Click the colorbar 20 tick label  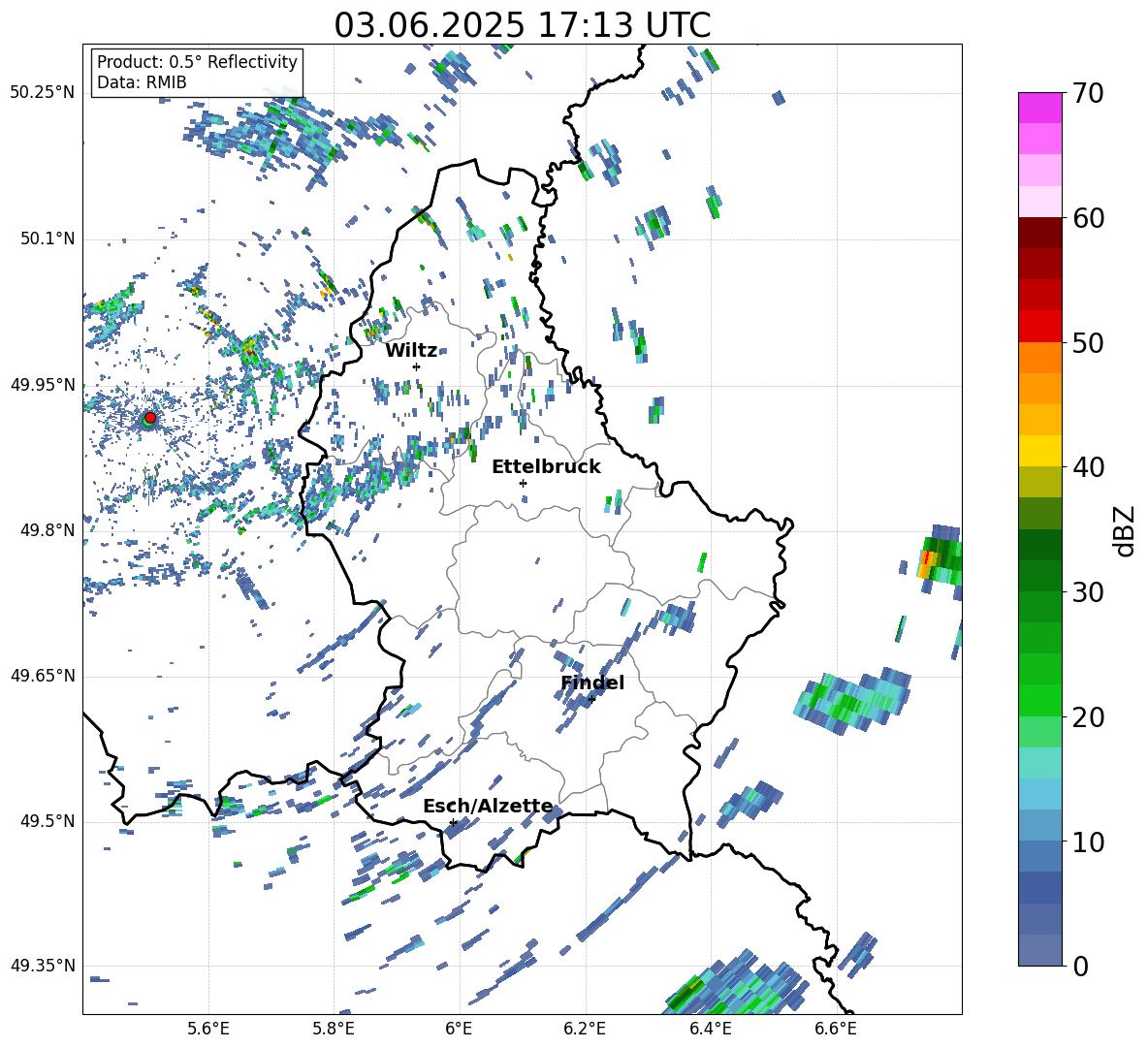tap(1089, 717)
